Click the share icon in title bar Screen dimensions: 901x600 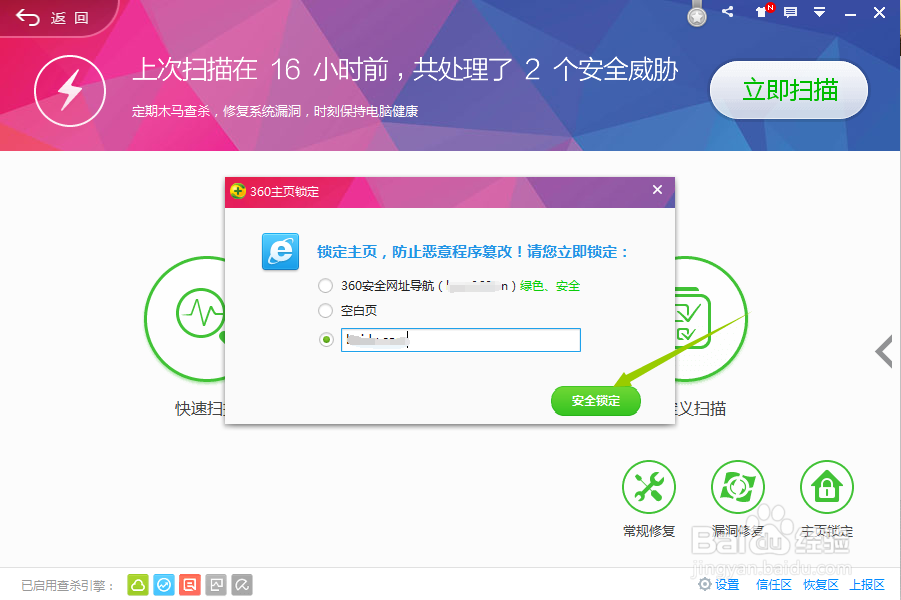(727, 11)
